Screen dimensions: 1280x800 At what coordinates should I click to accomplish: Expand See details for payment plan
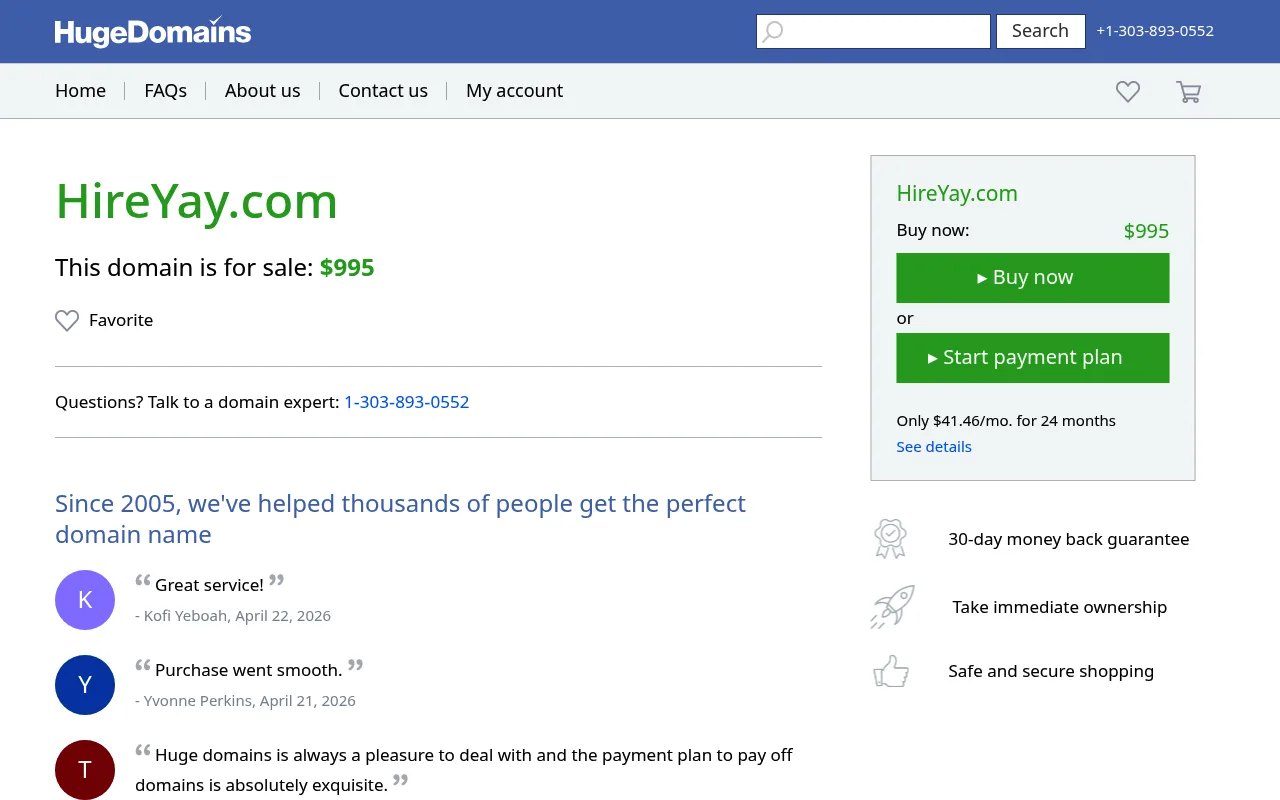pyautogui.click(x=933, y=447)
